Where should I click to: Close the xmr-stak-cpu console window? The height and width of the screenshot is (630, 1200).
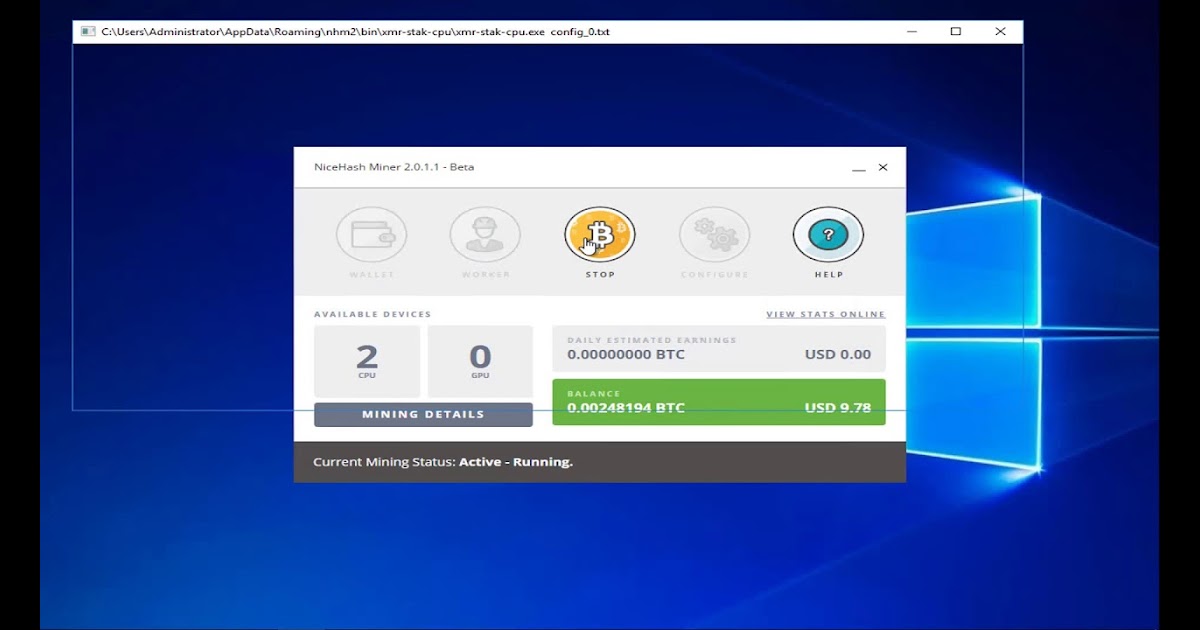point(1000,32)
